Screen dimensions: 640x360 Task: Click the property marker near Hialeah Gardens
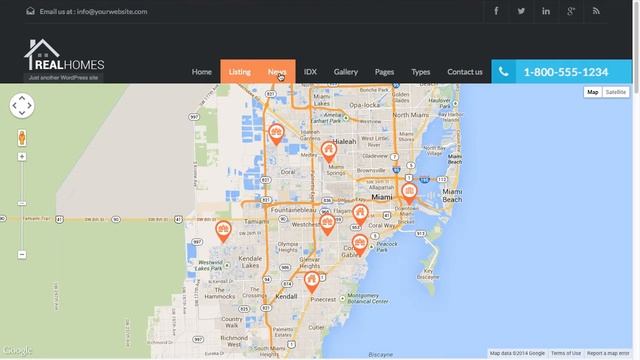coord(276,134)
